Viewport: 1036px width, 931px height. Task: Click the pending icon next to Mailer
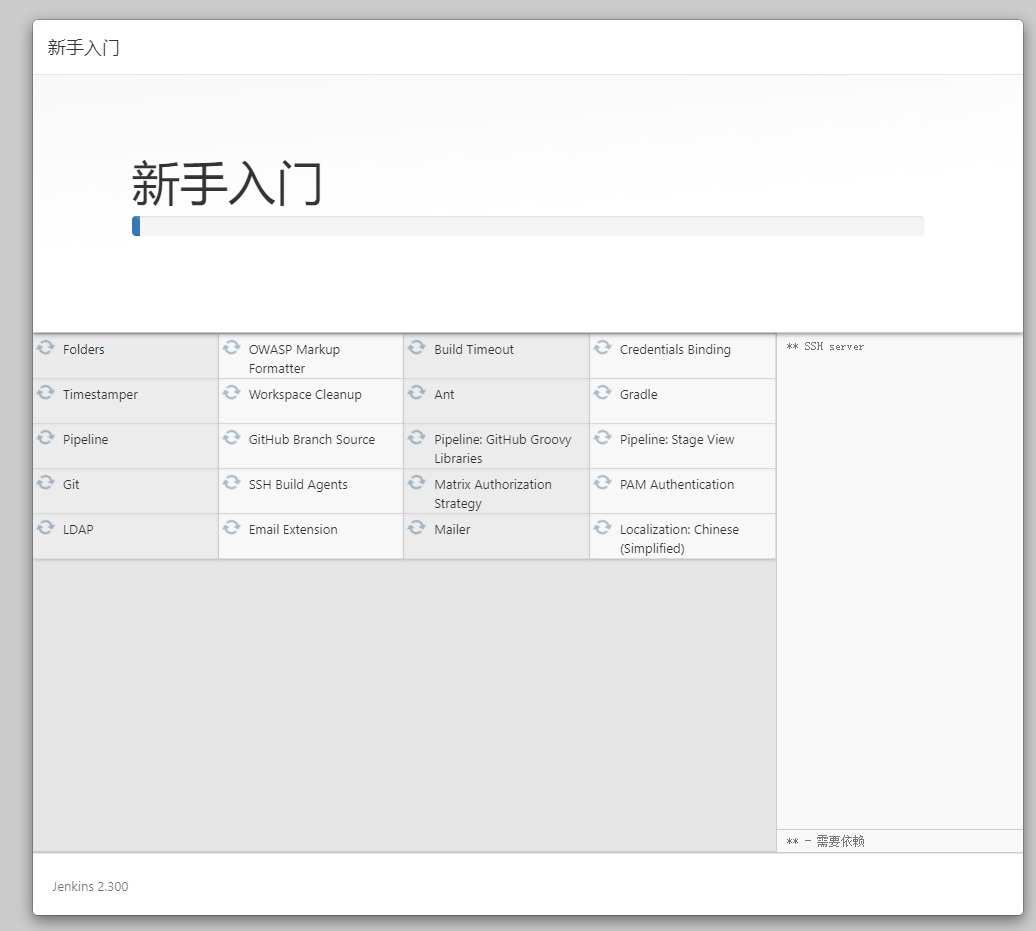[416, 527]
